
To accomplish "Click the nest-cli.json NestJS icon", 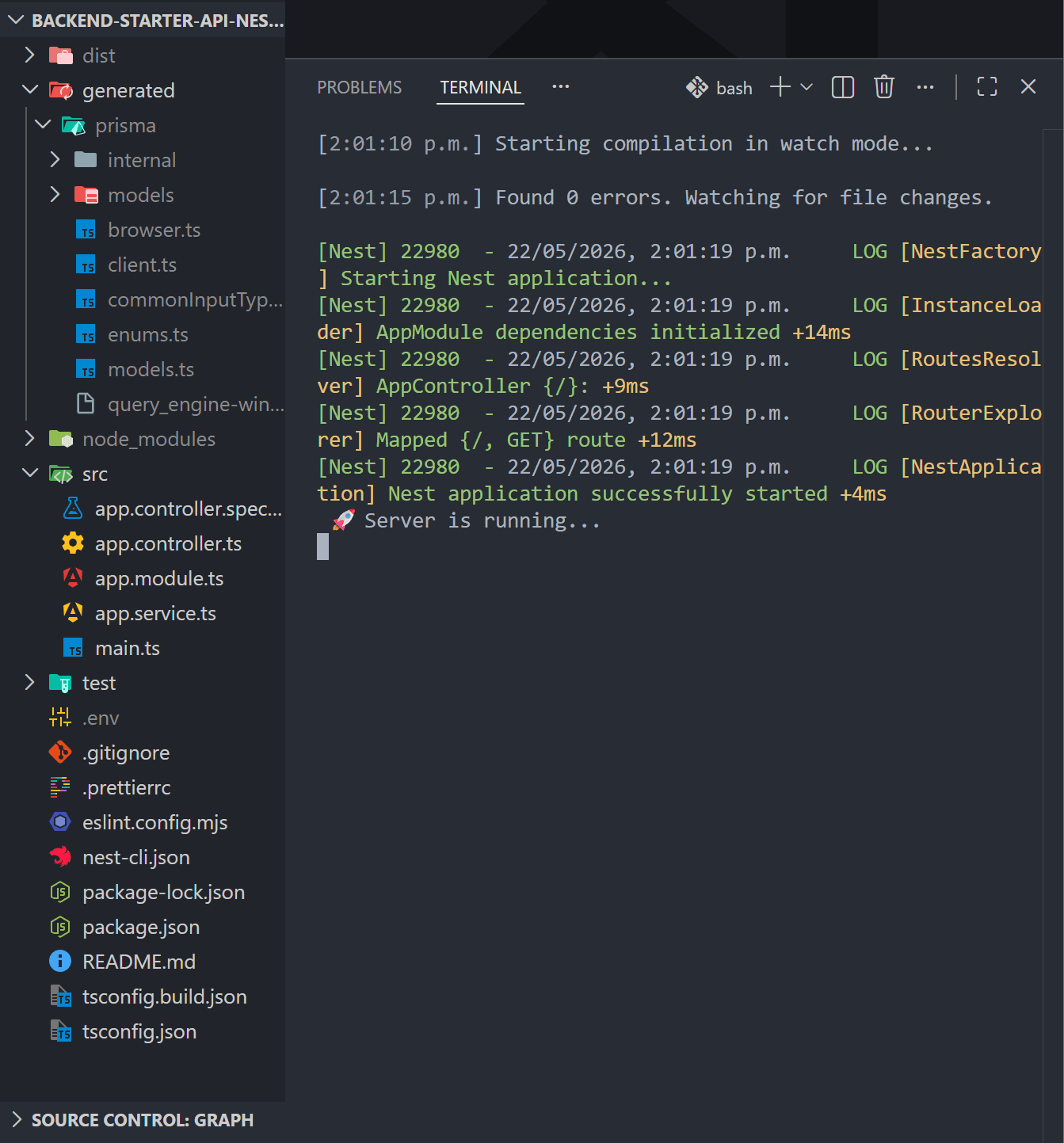I will click(60, 856).
